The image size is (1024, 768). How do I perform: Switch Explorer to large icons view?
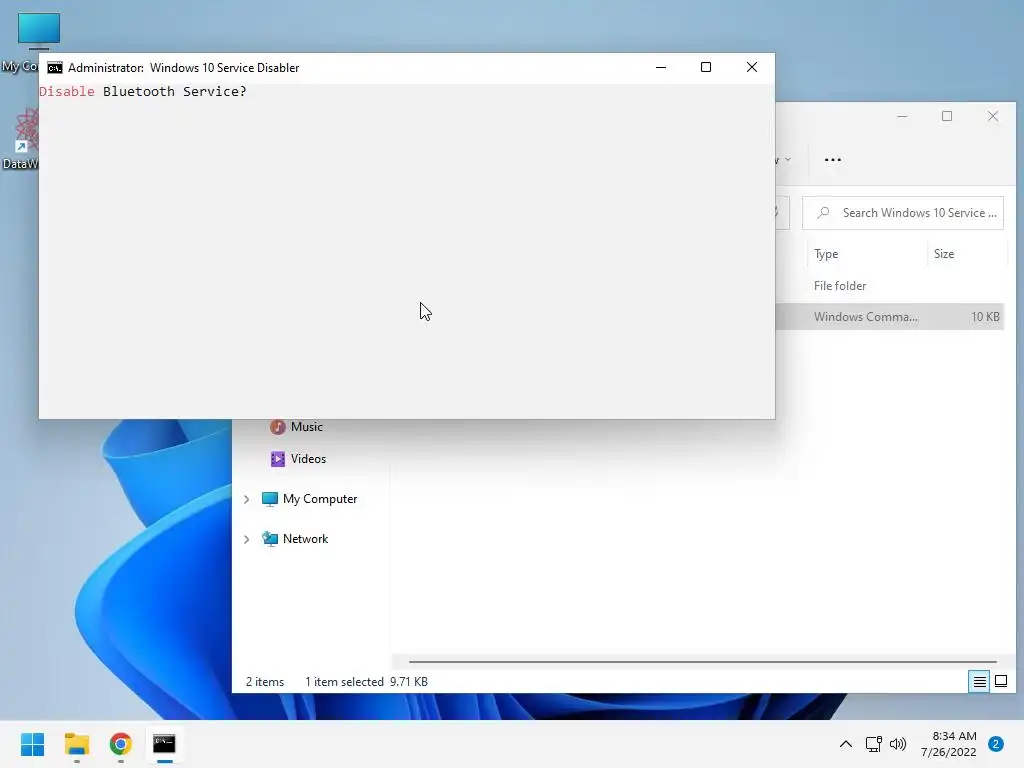click(x=1000, y=682)
